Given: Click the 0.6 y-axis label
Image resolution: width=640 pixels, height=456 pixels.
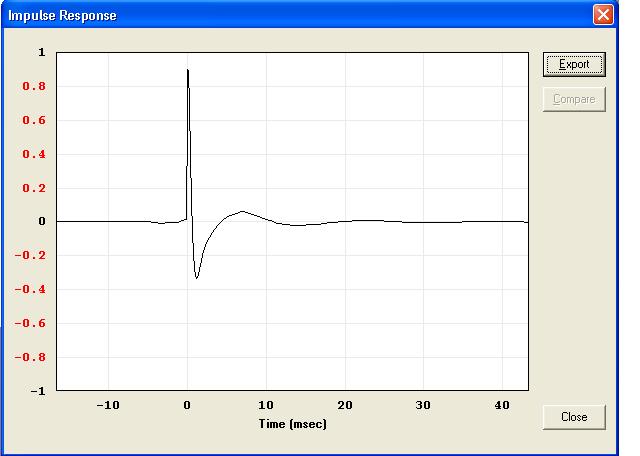Looking at the screenshot, I should point(34,120).
